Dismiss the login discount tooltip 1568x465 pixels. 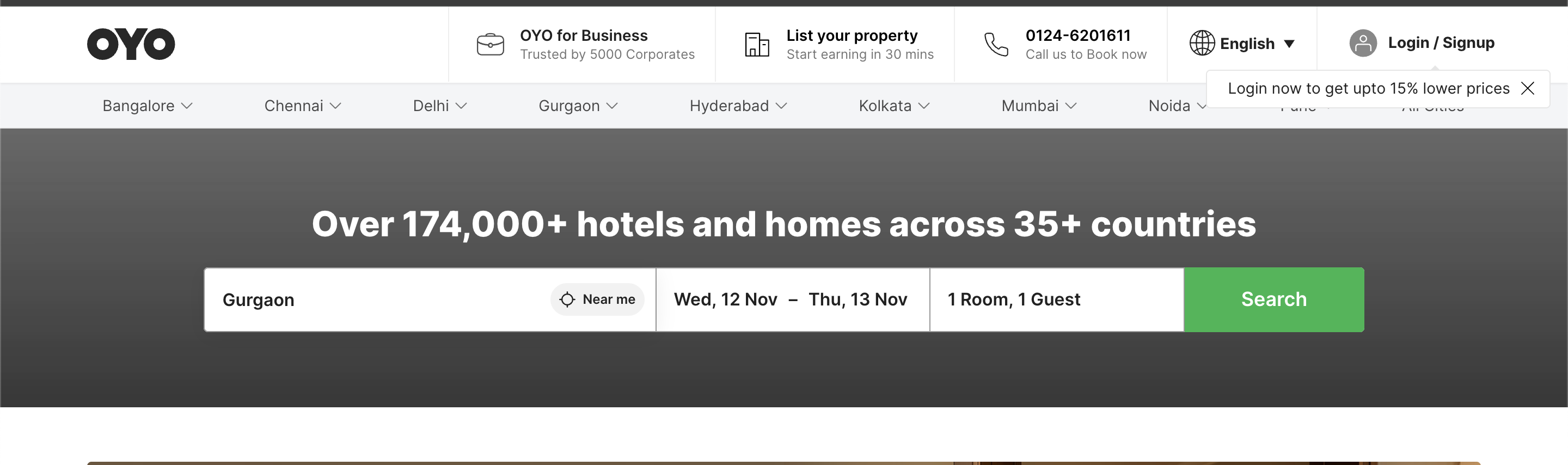1527,89
